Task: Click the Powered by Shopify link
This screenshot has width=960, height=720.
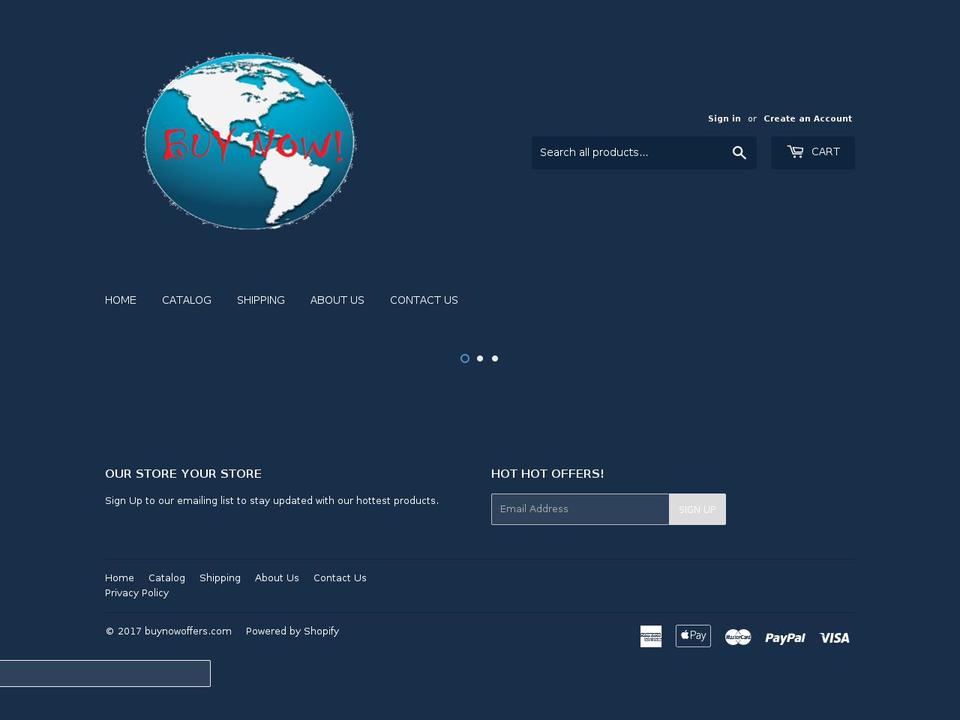Action: click(292, 631)
